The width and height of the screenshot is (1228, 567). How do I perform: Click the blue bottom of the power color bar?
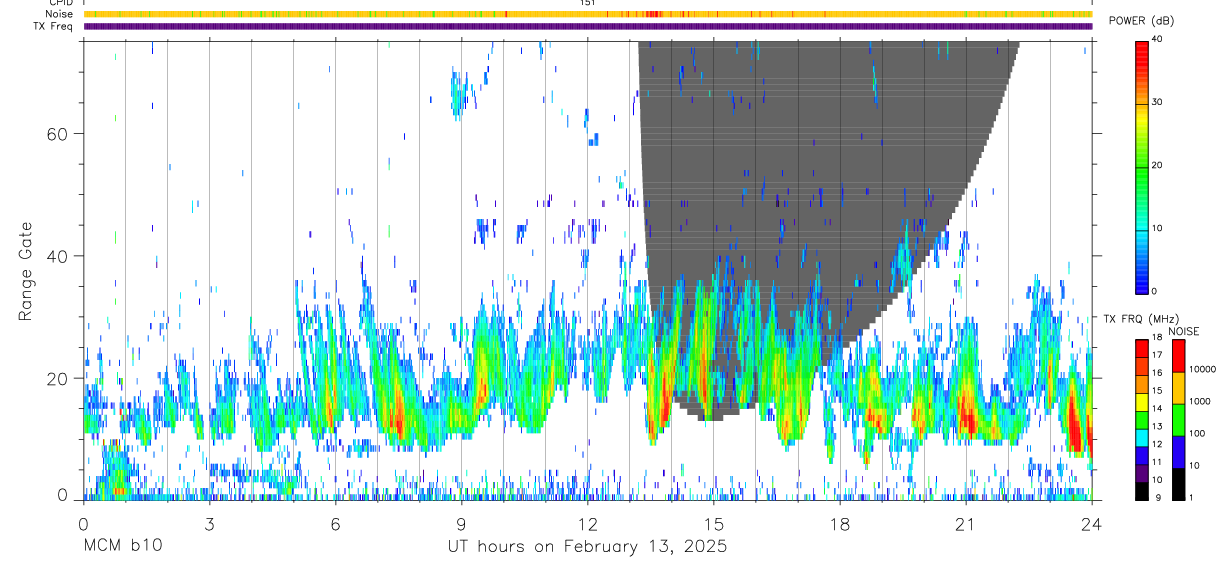pos(1141,280)
